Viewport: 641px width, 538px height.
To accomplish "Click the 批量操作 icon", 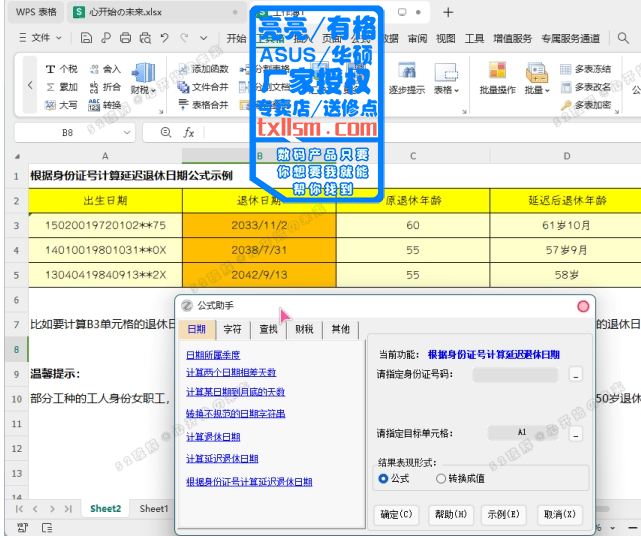I will 498,78.
